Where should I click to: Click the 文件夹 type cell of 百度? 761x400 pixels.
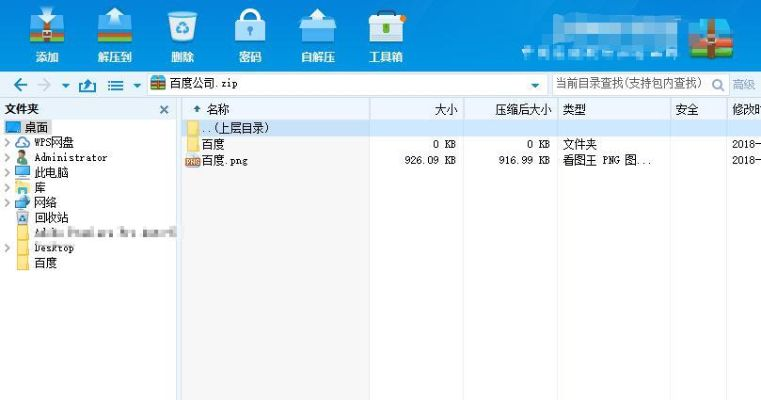pos(579,144)
